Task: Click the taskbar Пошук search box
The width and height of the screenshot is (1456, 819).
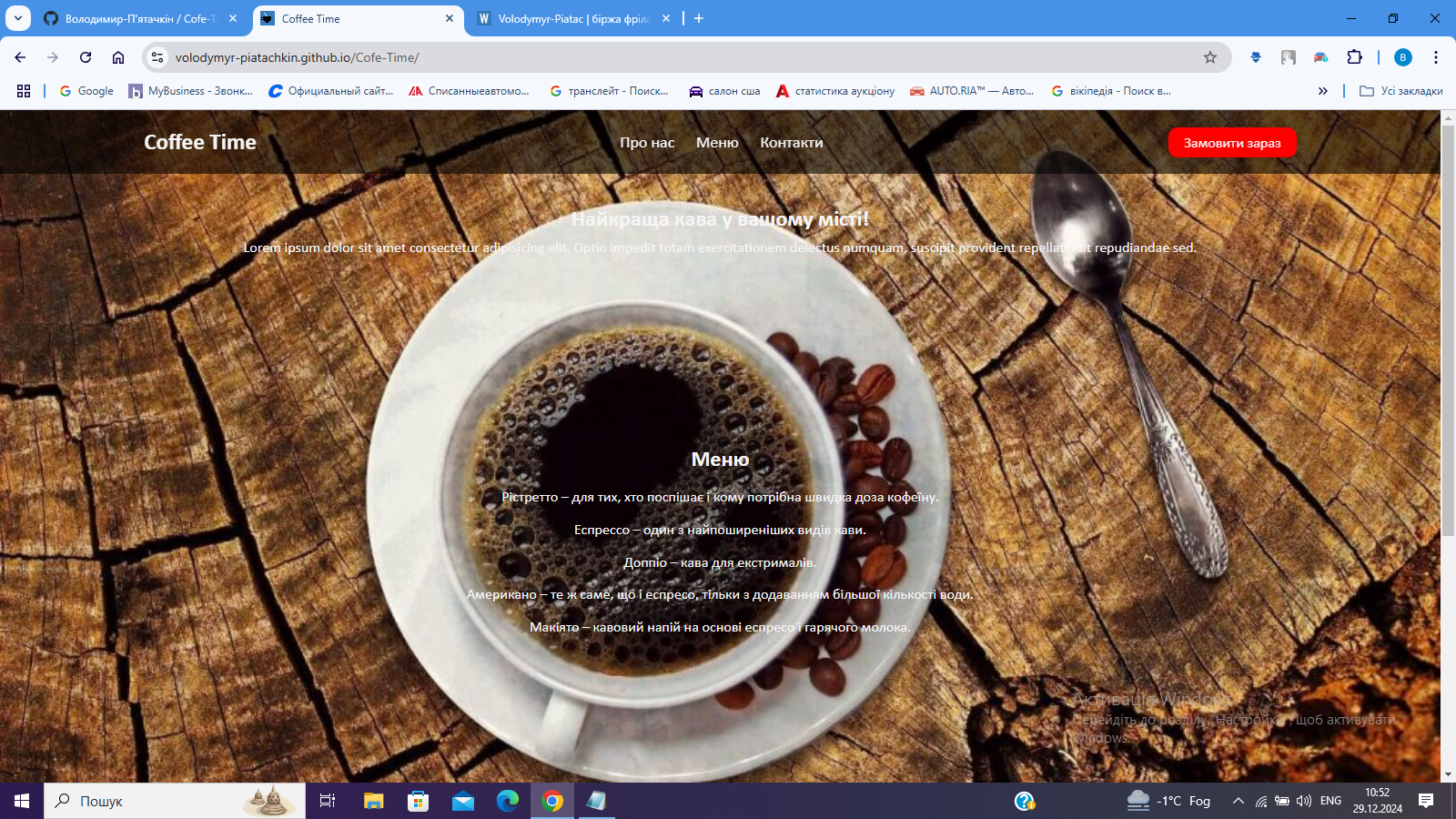Action: point(175,801)
